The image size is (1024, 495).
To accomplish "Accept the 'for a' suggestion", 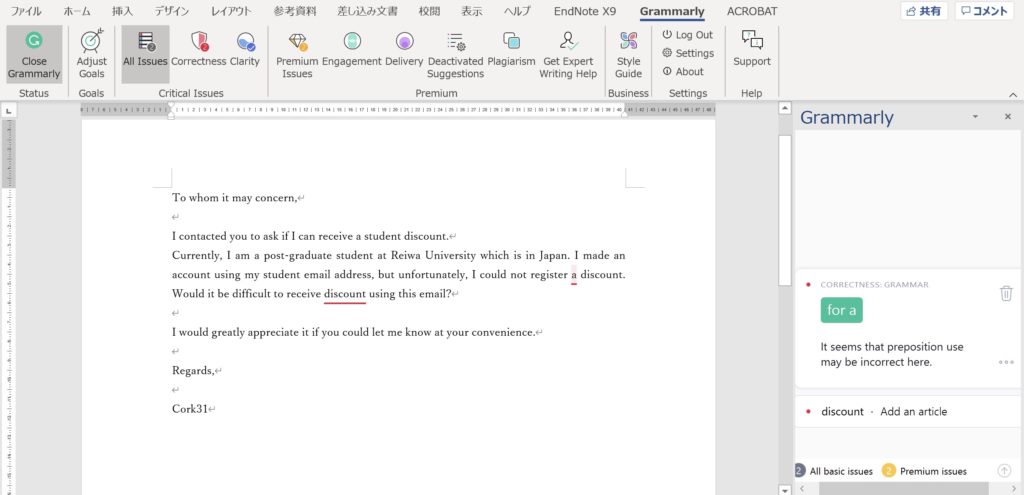I will click(x=841, y=310).
